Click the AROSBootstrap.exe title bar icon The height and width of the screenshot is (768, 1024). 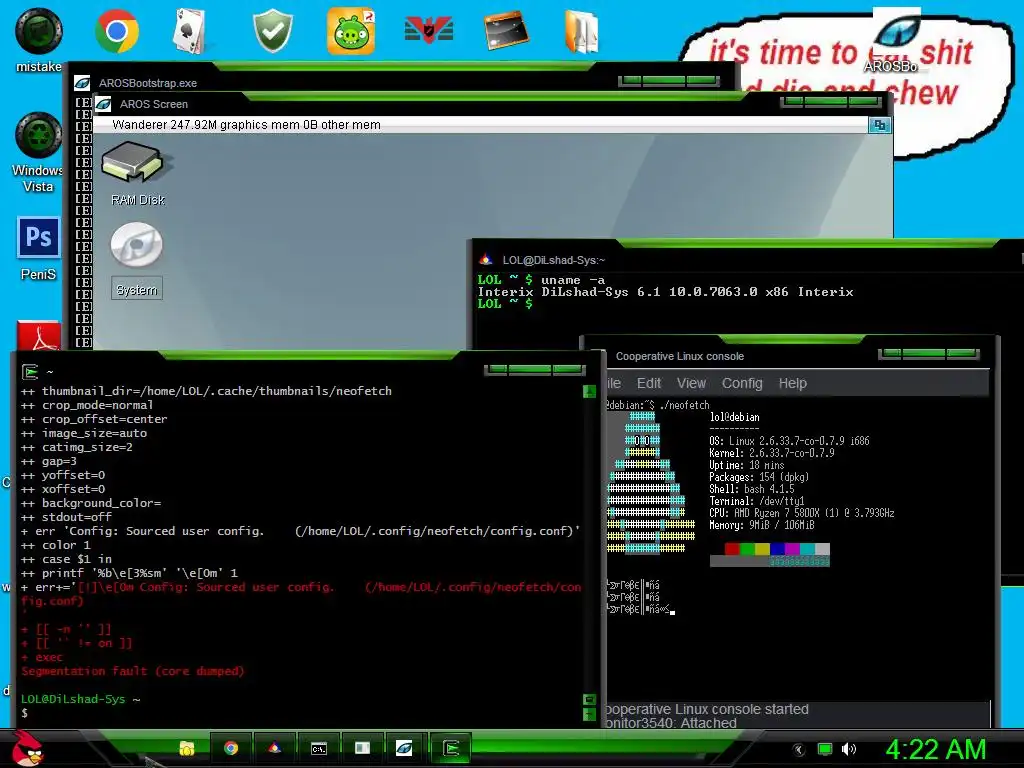pyautogui.click(x=82, y=83)
